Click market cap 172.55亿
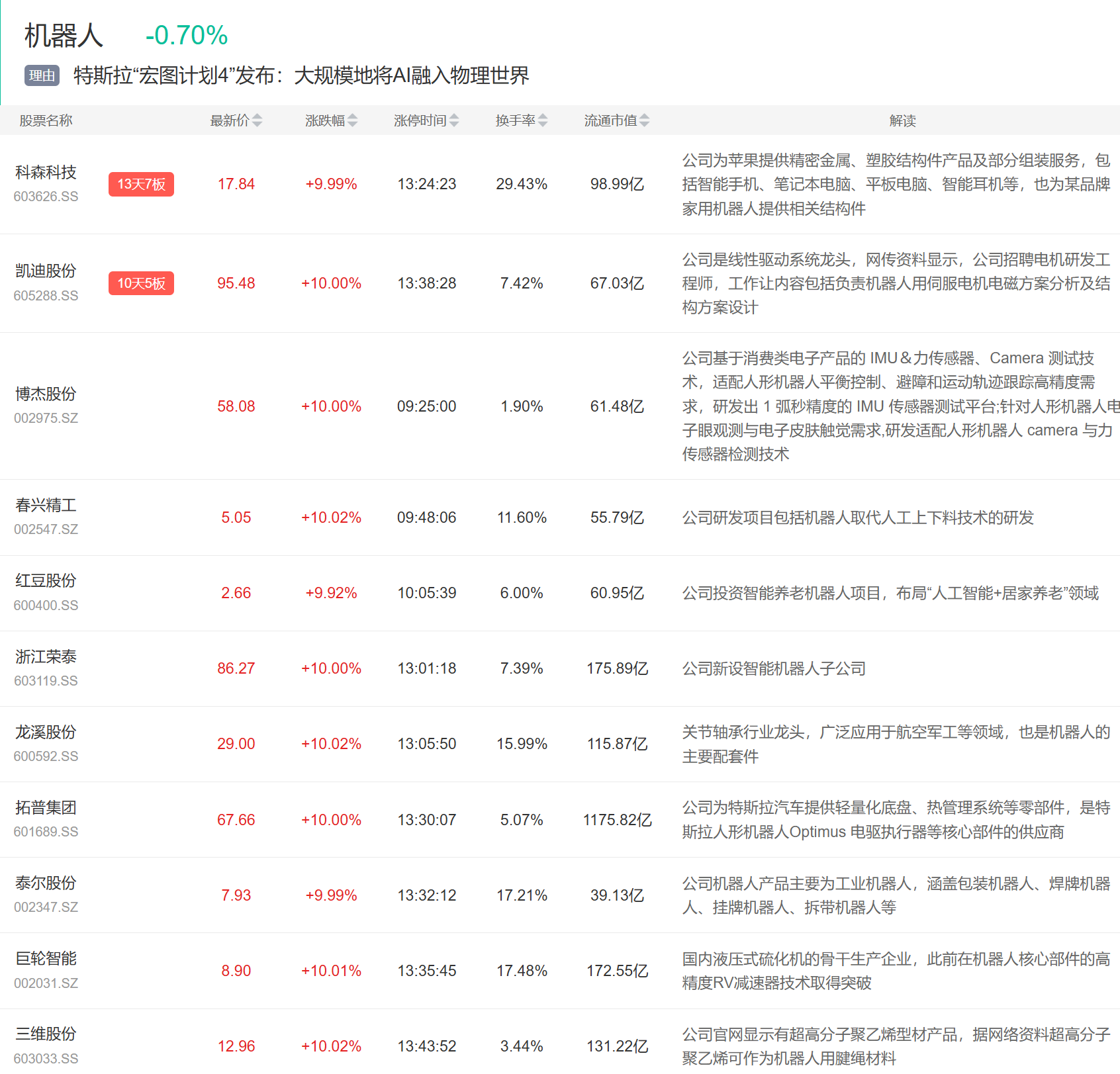Viewport: 1120px width, 1074px height. pos(618,971)
